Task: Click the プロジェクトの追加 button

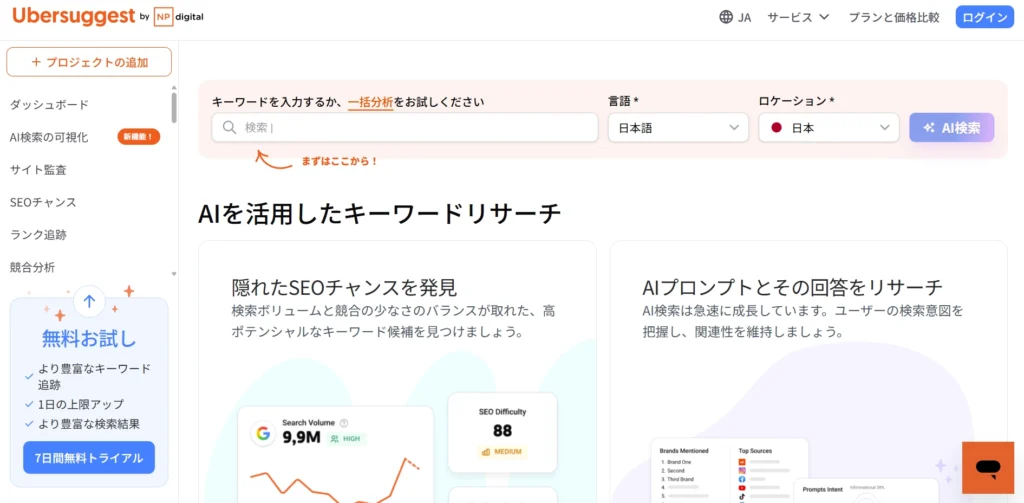Action: tap(89, 62)
